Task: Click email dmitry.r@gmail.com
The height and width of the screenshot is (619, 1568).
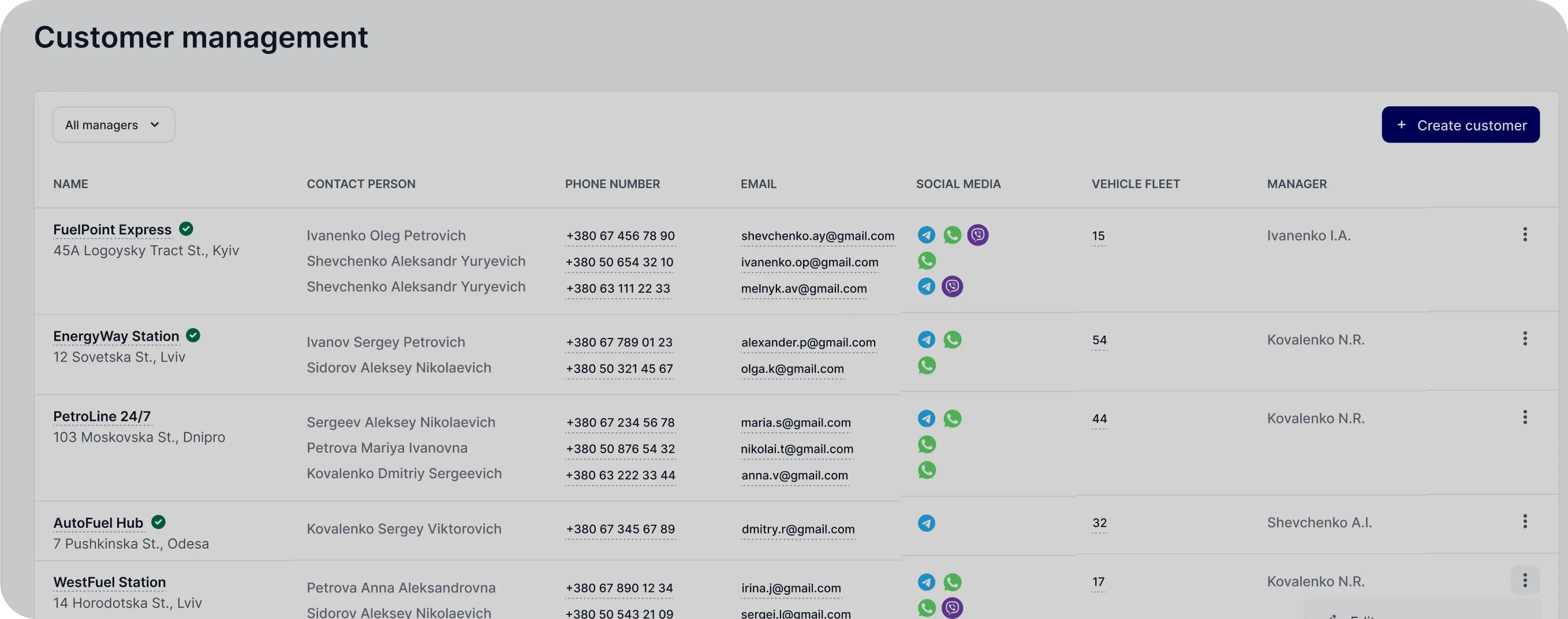Action: click(798, 529)
